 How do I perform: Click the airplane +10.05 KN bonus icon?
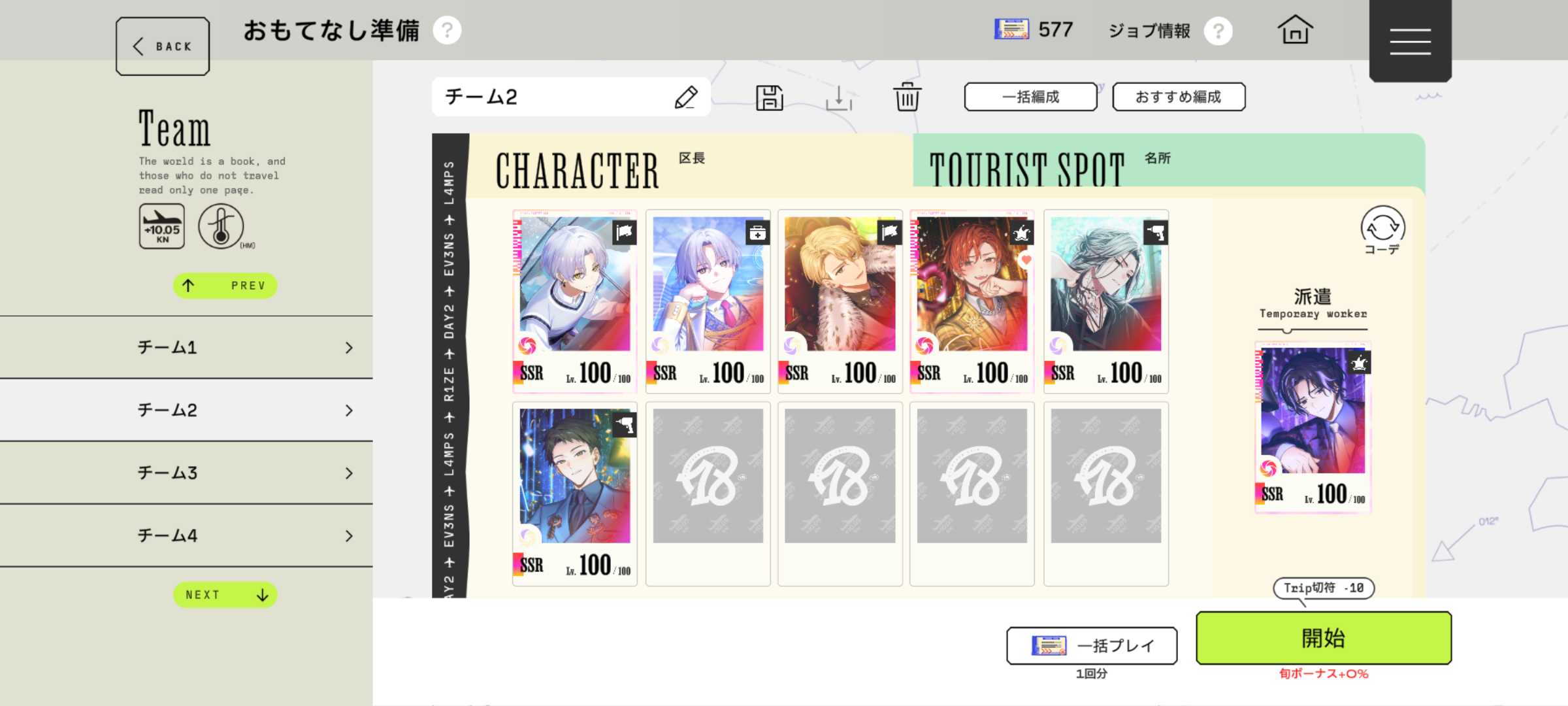[x=162, y=226]
